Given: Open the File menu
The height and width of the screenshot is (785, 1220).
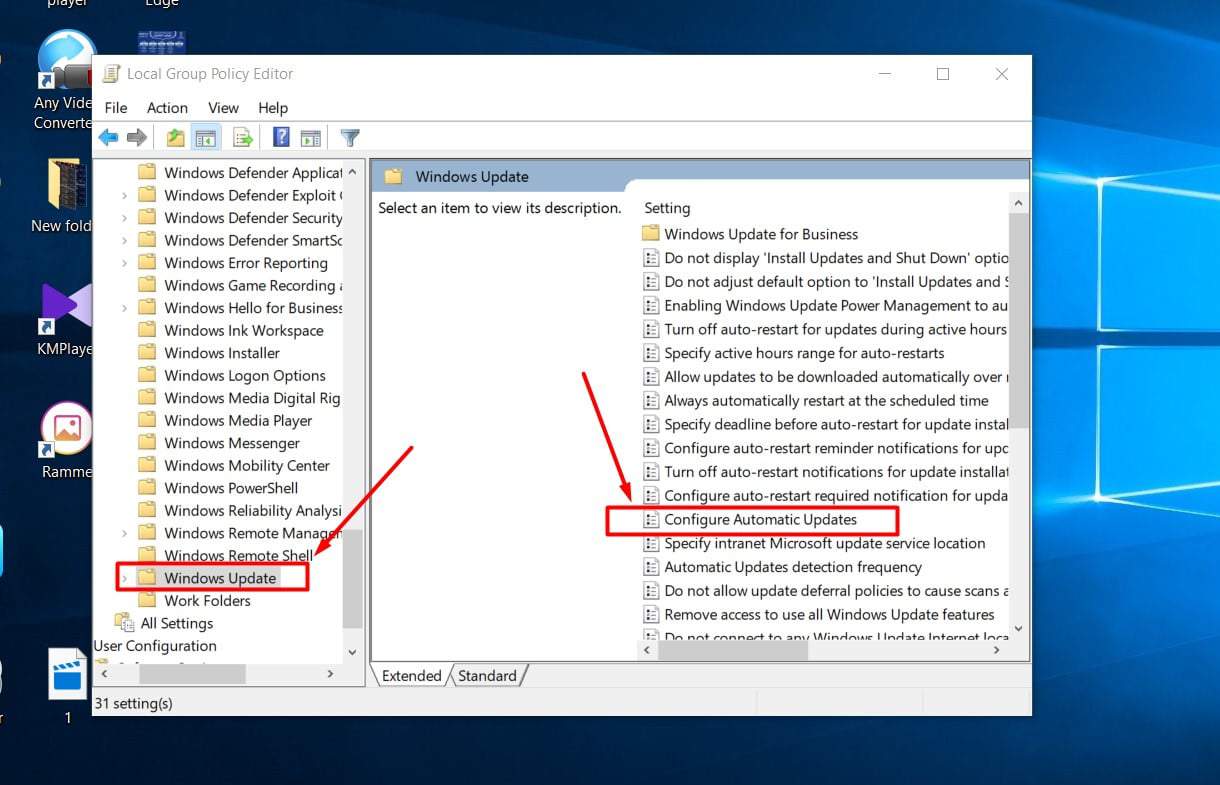Looking at the screenshot, I should [x=116, y=108].
